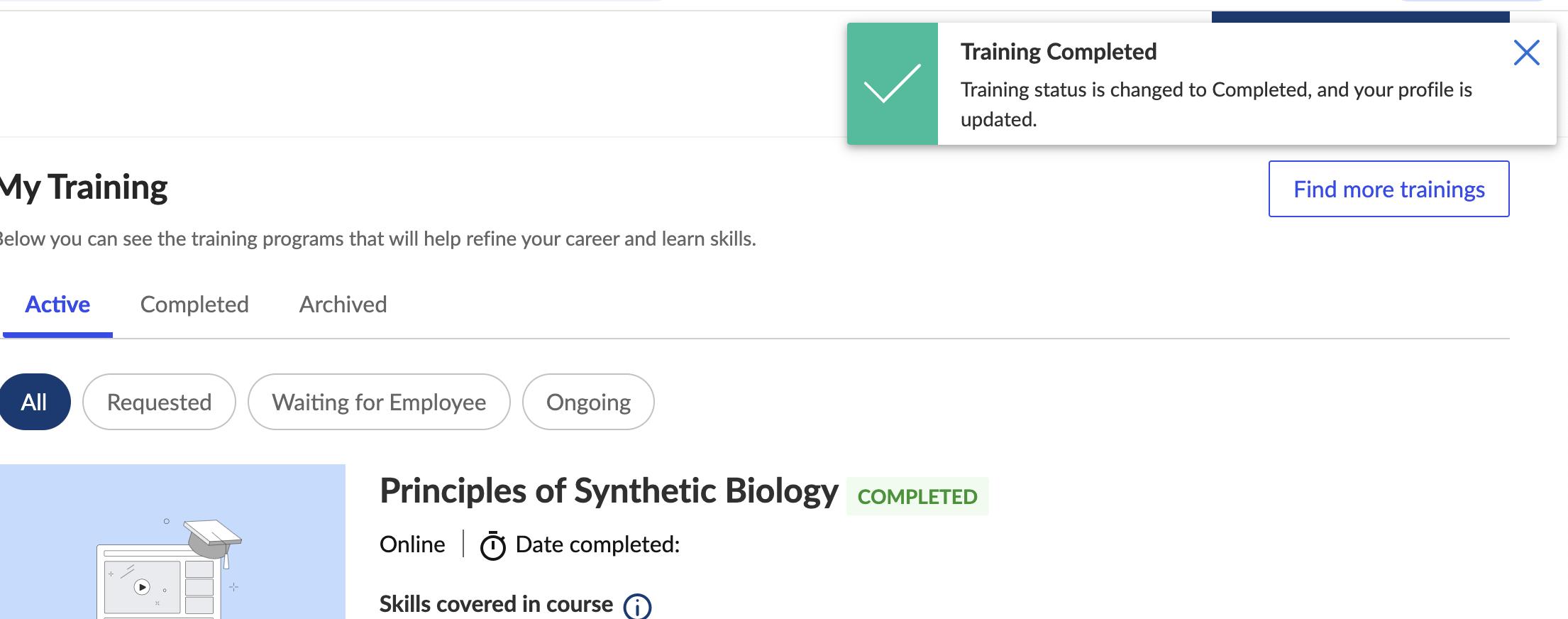Open Principles of Synthetic Biology course title
Image resolution: width=1568 pixels, height=619 pixels.
pos(609,491)
